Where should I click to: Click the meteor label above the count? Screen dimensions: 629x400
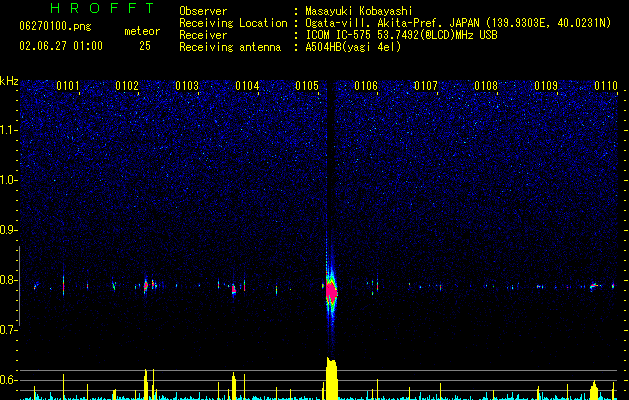point(142,31)
